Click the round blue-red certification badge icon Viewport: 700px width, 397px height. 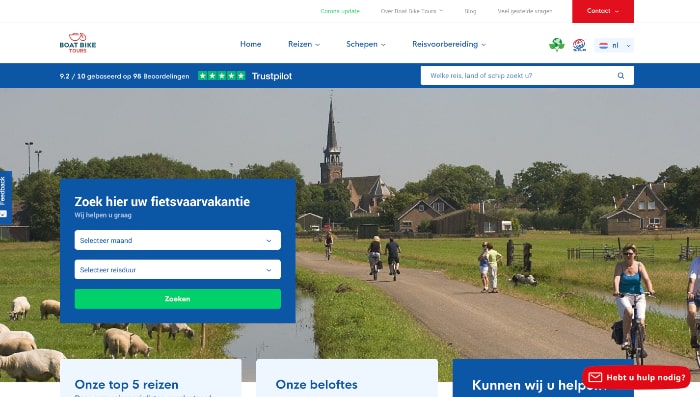[579, 45]
